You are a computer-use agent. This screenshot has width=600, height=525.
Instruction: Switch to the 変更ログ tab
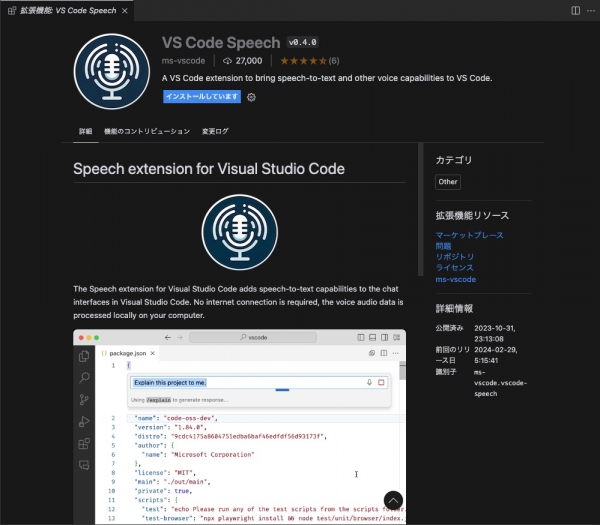click(x=215, y=131)
